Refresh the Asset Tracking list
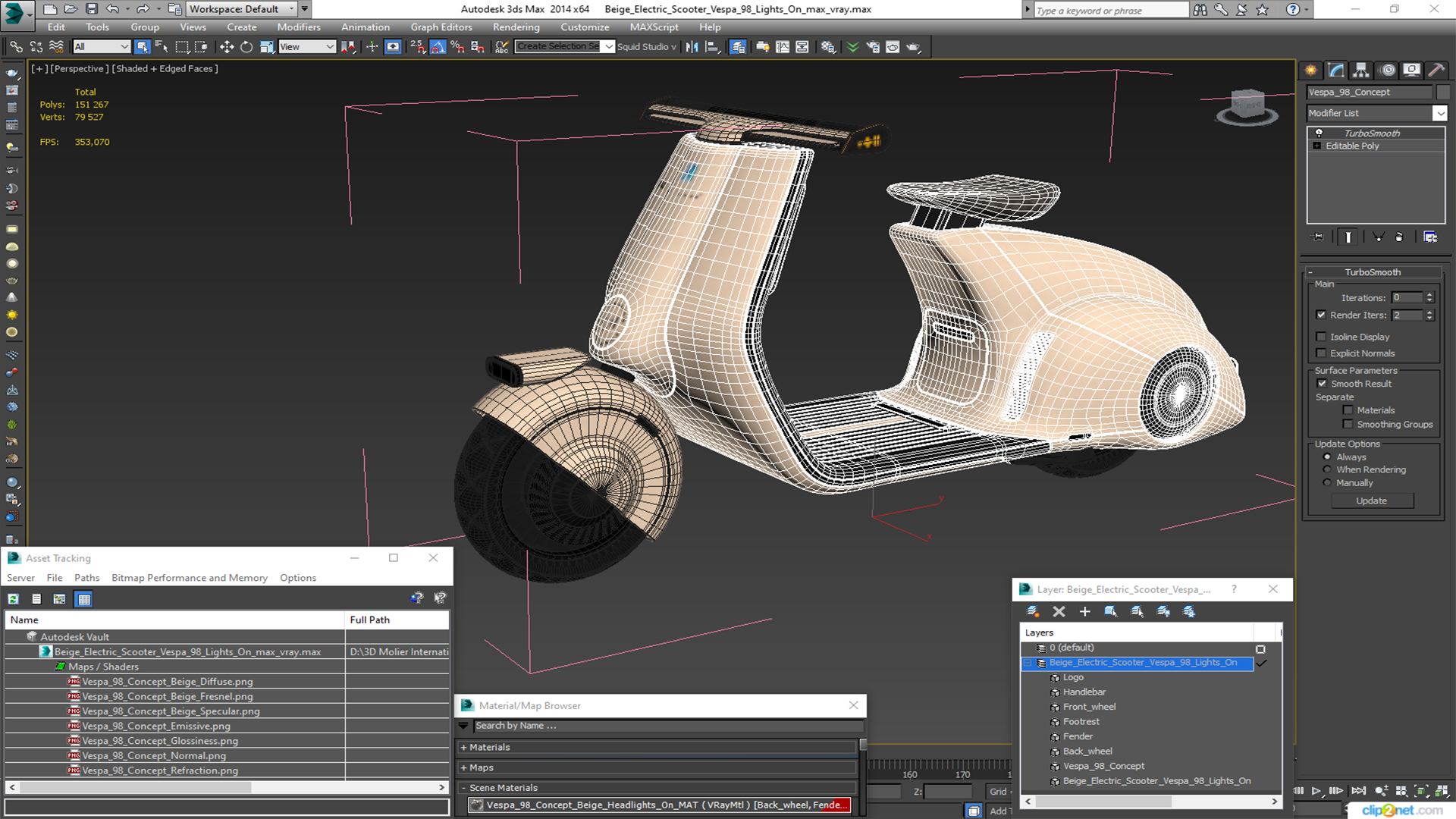This screenshot has height=819, width=1456. (13, 599)
